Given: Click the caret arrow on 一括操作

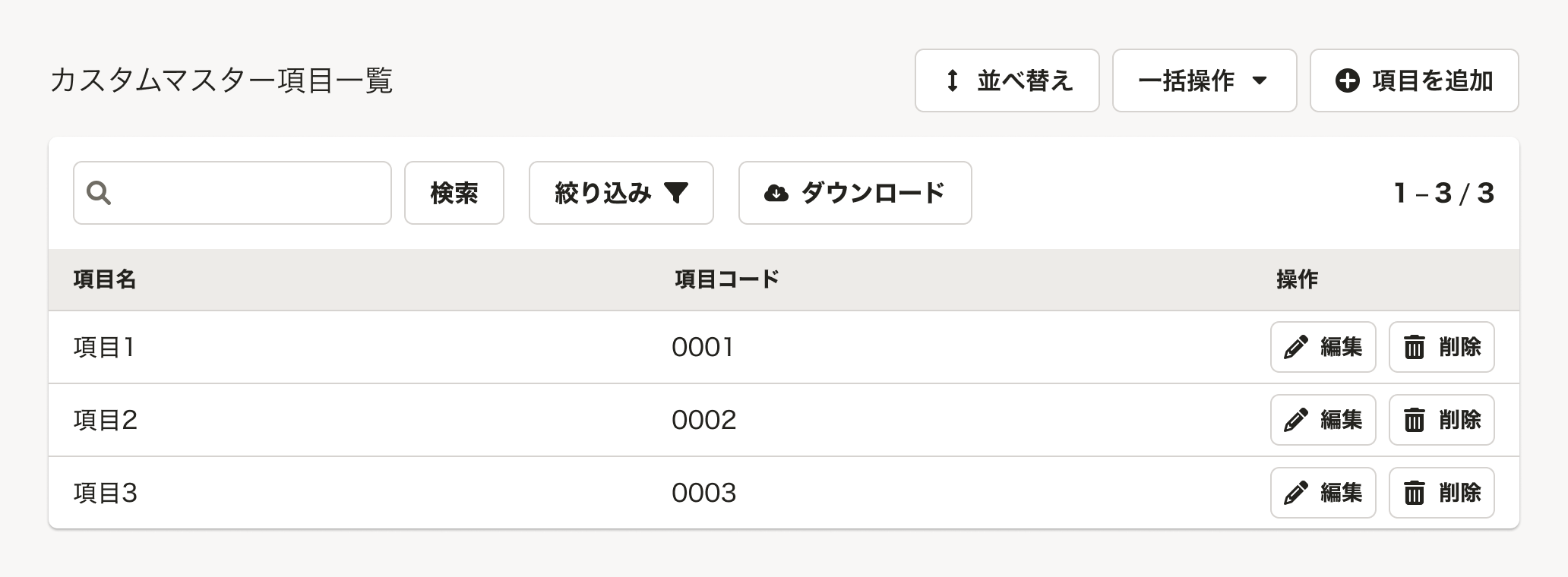Looking at the screenshot, I should pos(1259,80).
